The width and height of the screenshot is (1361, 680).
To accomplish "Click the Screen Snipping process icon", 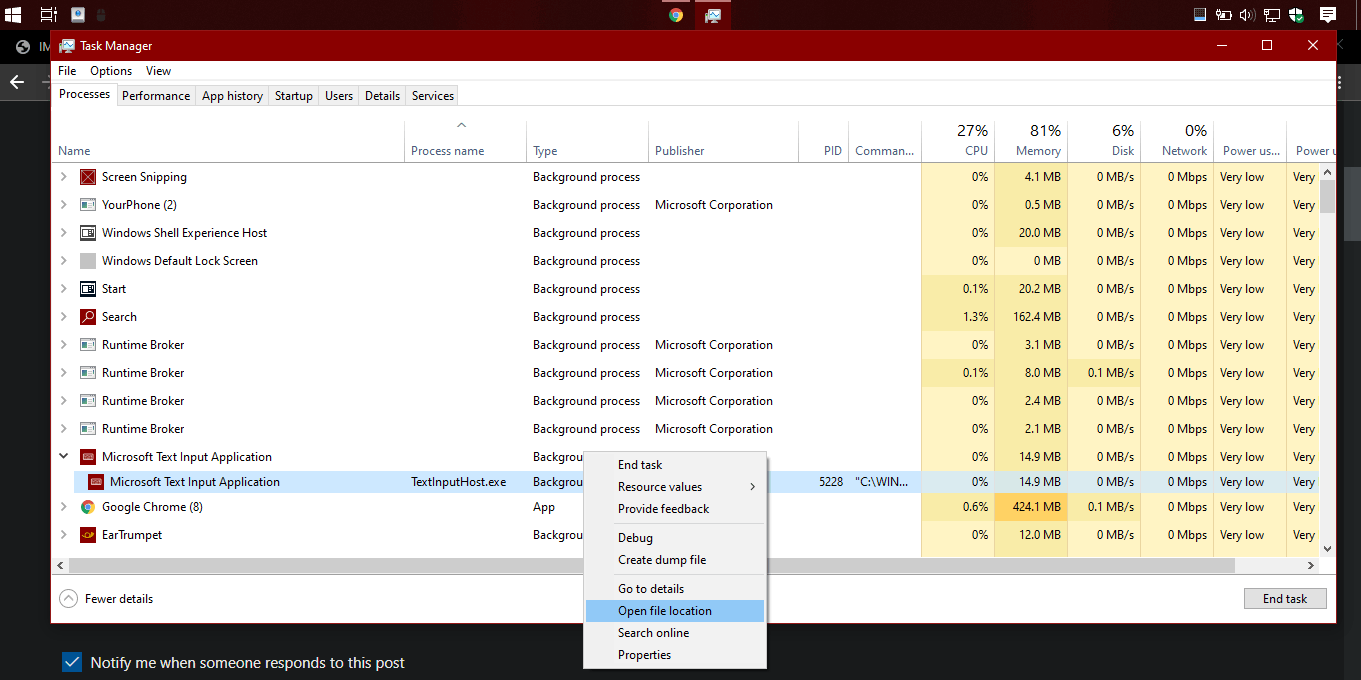I will pos(88,177).
